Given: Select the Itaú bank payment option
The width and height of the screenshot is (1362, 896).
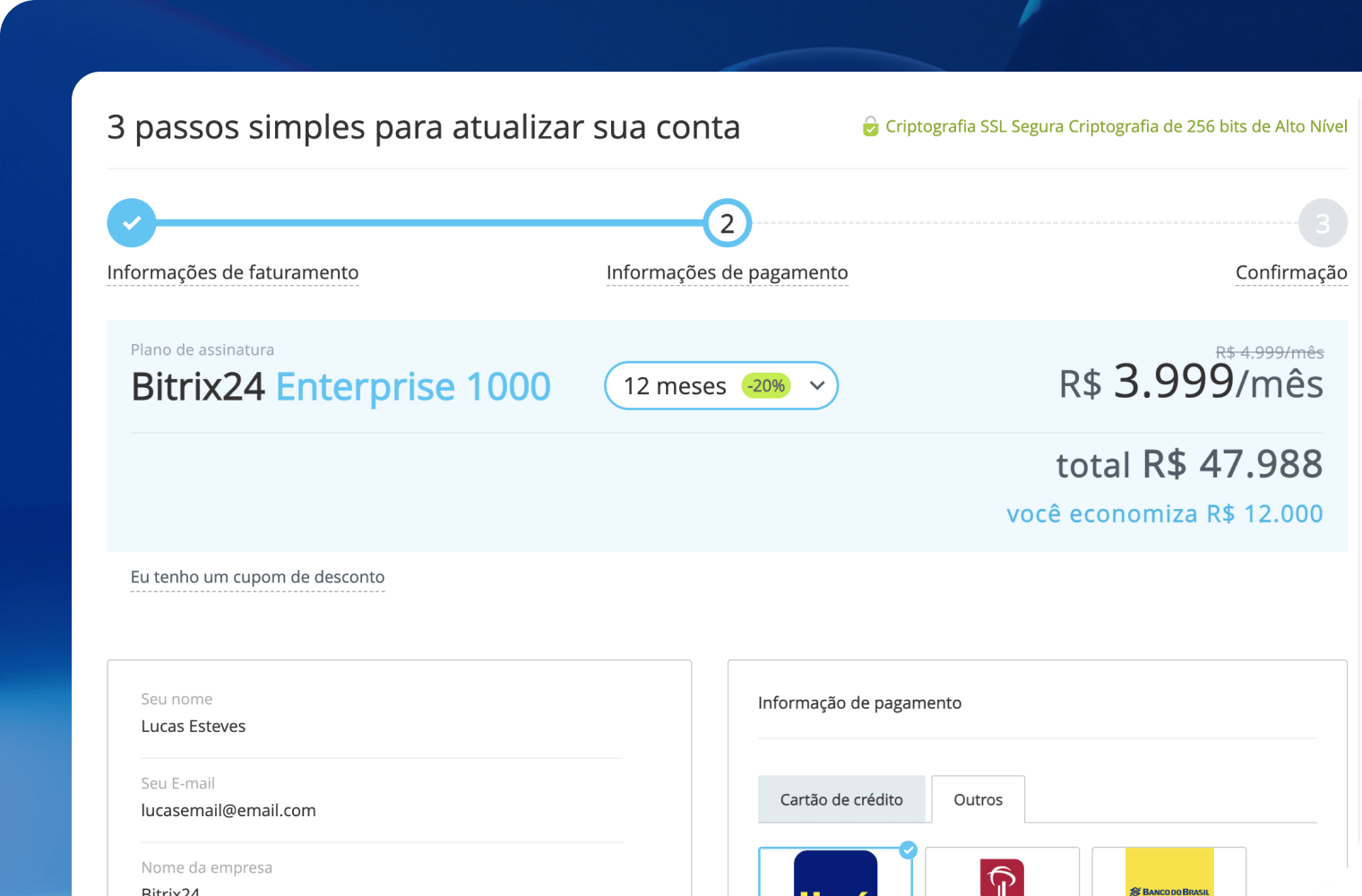Looking at the screenshot, I should point(835,874).
